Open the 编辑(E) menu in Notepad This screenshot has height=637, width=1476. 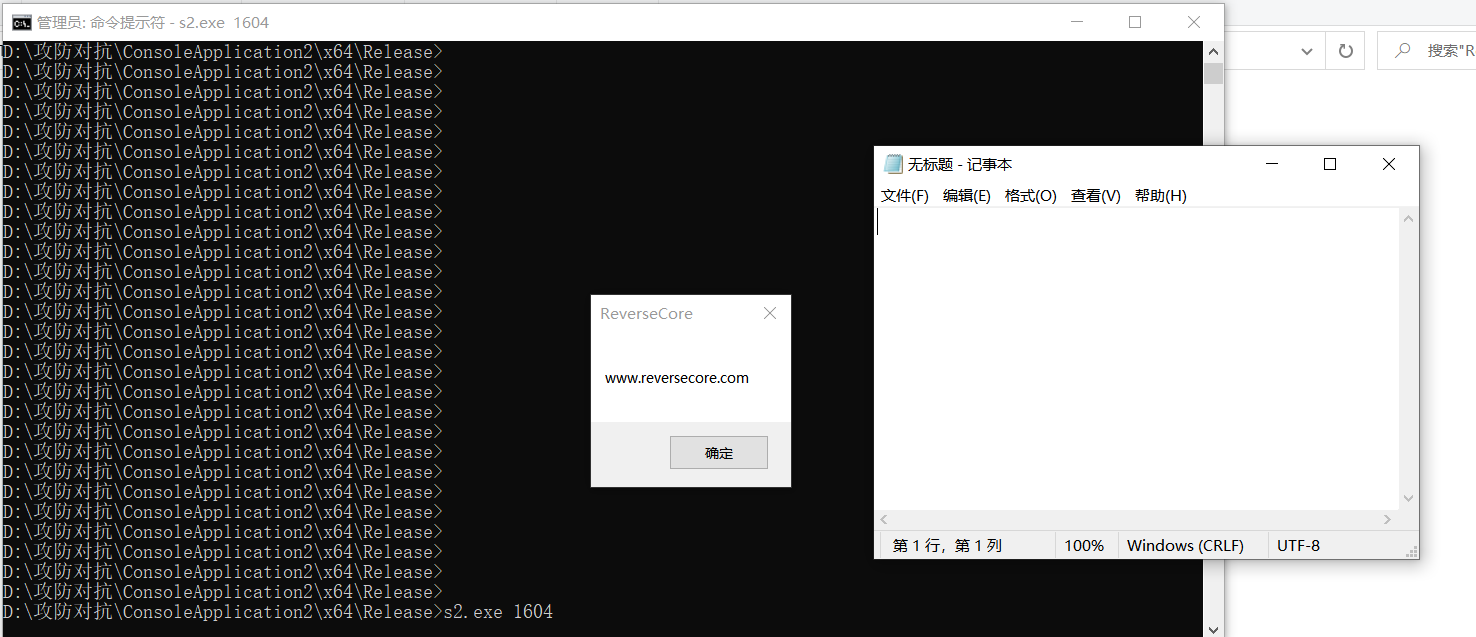966,195
